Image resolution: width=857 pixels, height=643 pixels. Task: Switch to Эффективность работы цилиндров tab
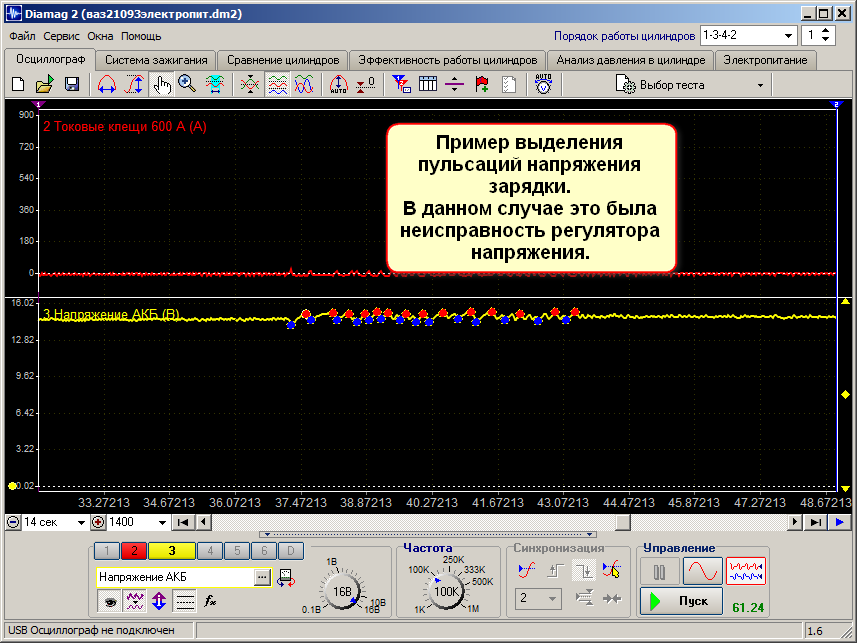(x=448, y=60)
